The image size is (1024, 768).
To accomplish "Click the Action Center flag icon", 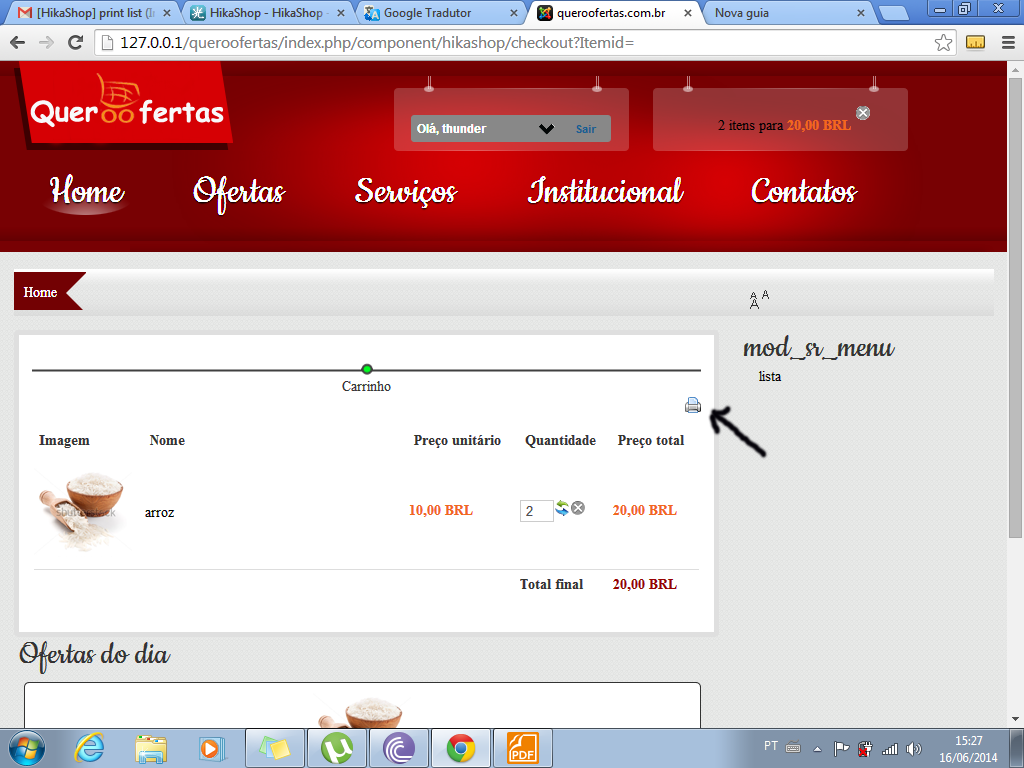I will [x=841, y=748].
